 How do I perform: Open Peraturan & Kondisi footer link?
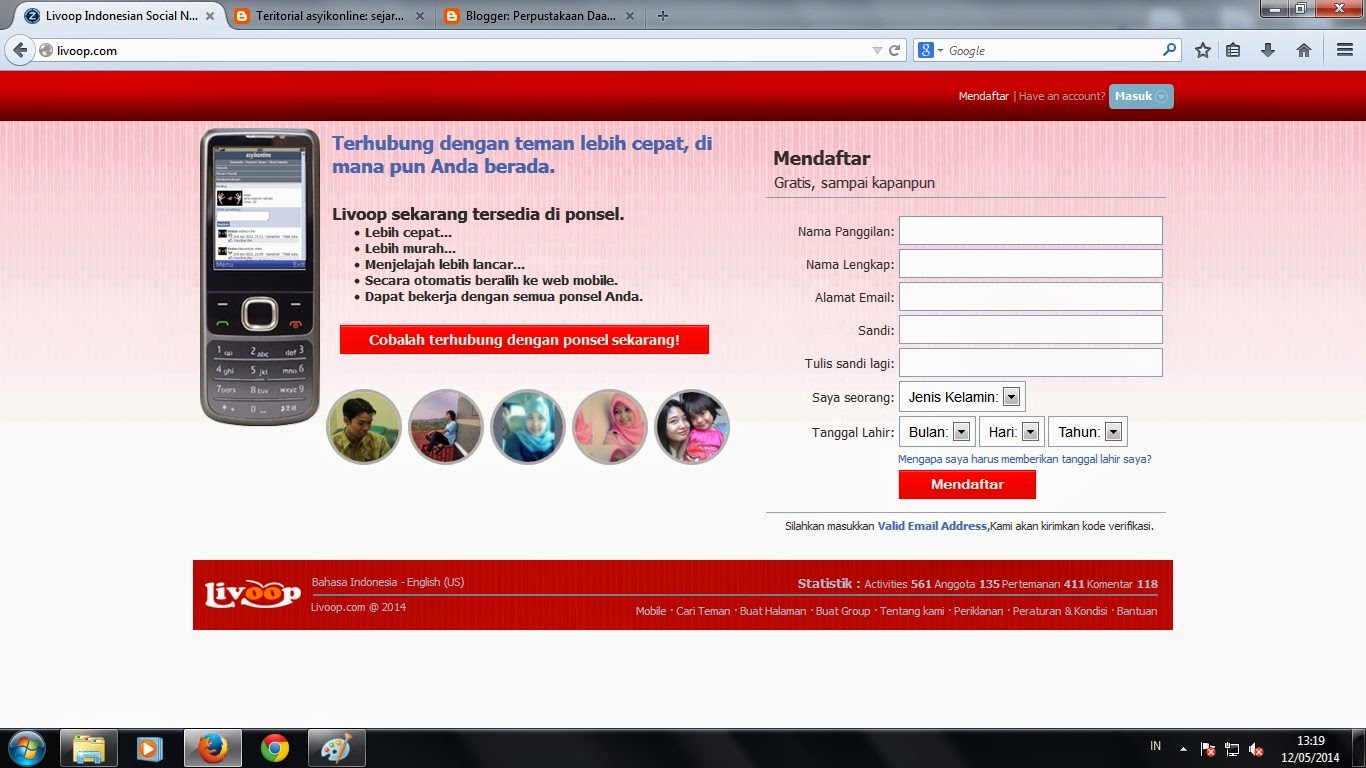[x=1060, y=611]
